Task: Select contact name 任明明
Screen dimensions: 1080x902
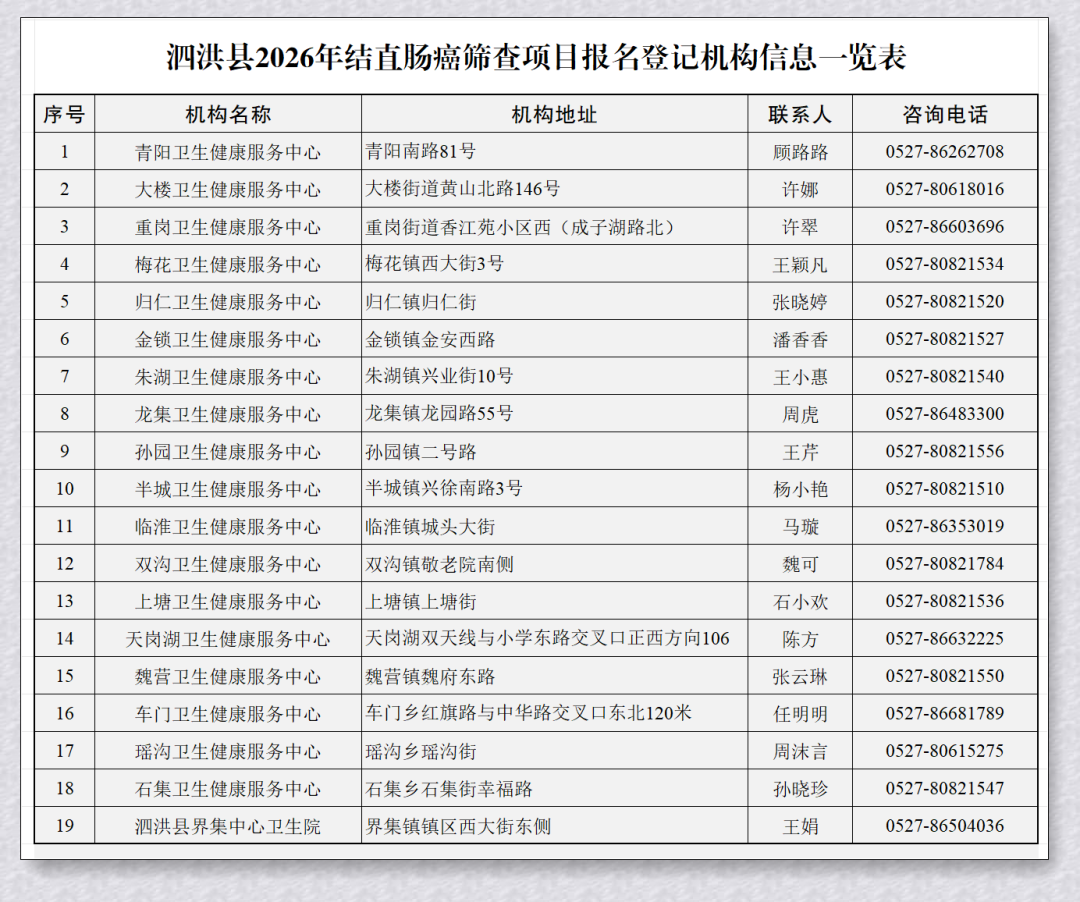Action: pyautogui.click(x=800, y=714)
